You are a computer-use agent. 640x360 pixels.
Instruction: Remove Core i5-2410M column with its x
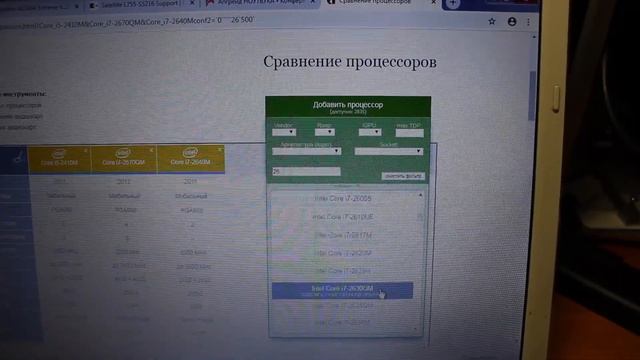point(86,151)
